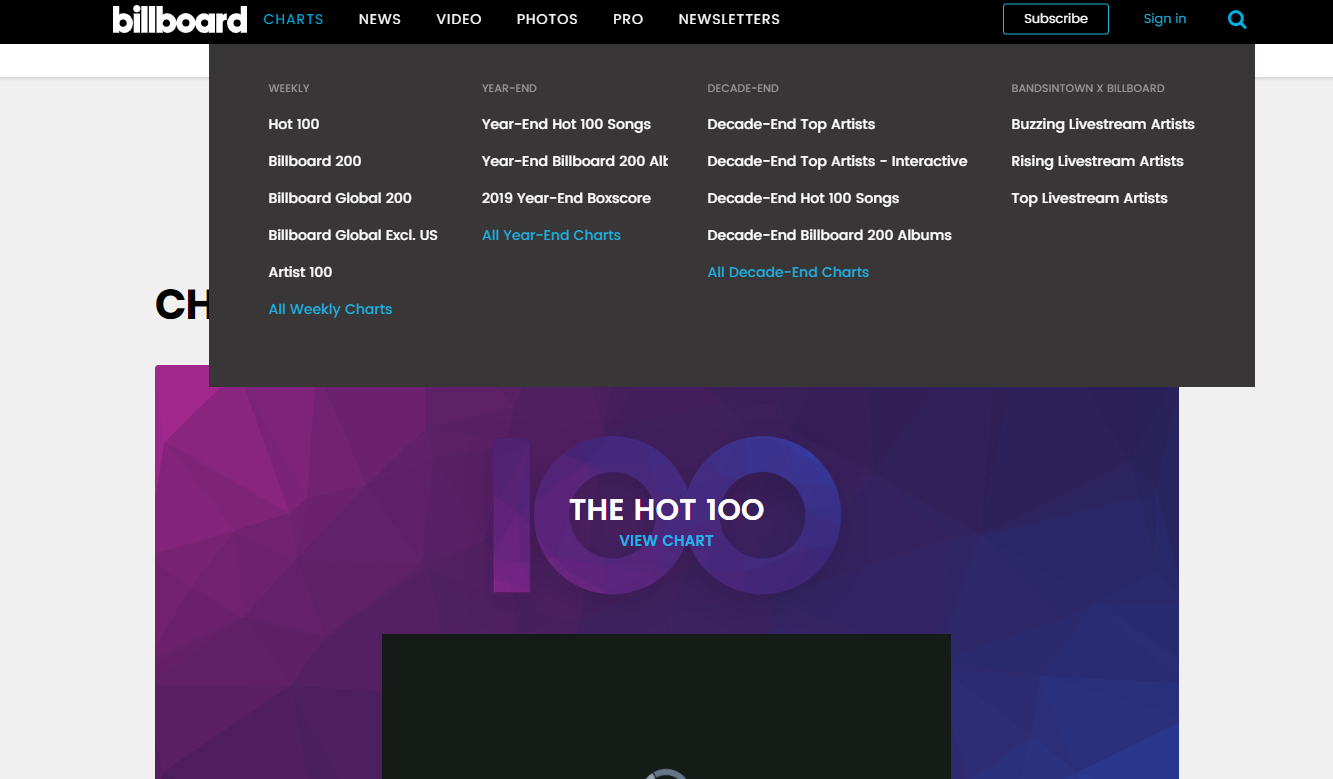This screenshot has width=1333, height=779.
Task: Open Decade-End Top Artists - Interactive
Action: [837, 161]
